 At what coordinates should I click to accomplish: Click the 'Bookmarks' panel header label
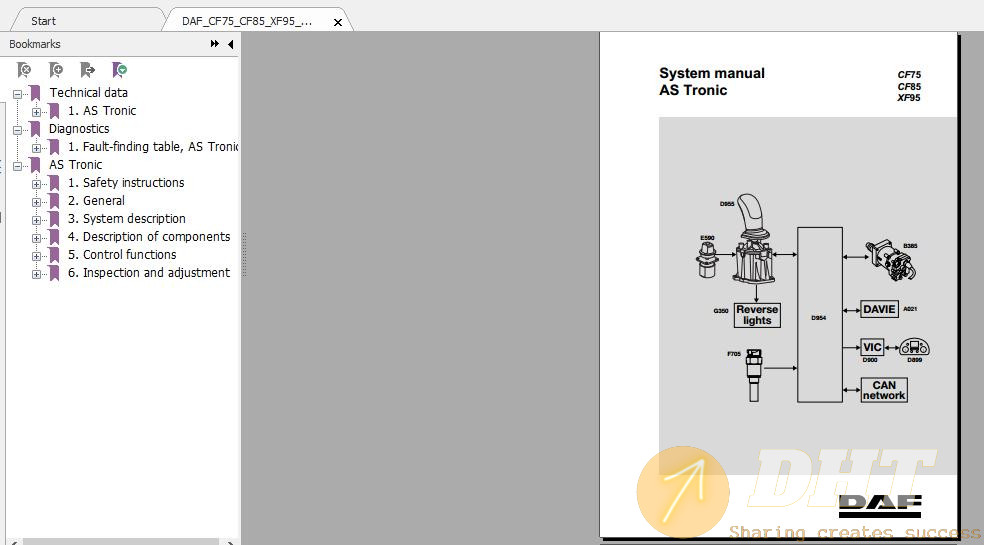click(35, 44)
